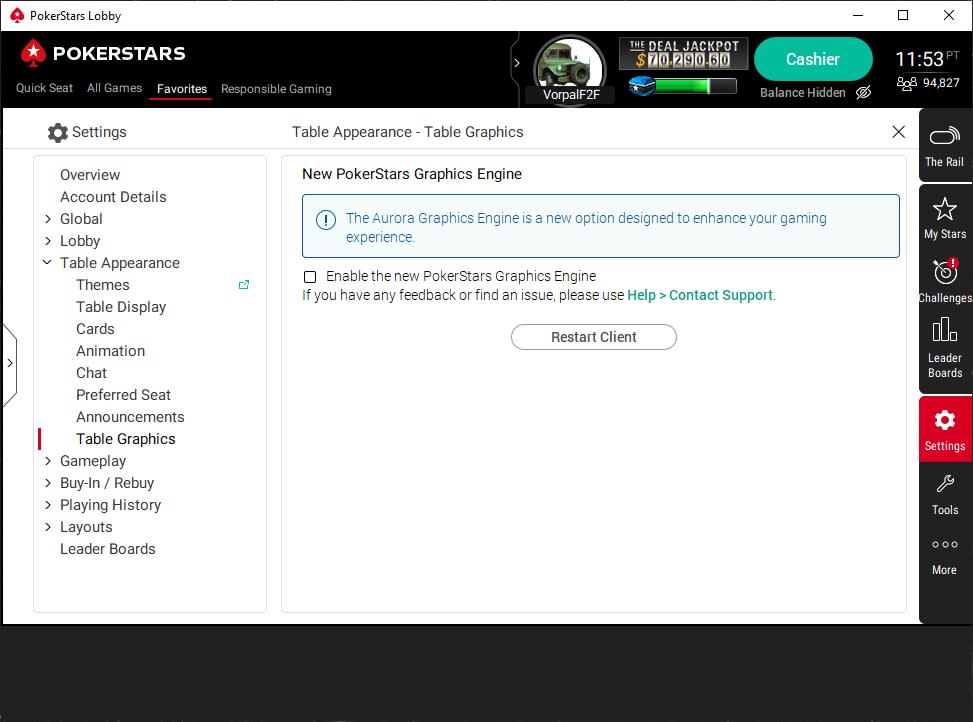973x722 pixels.
Task: Open Help > Contact Support link
Action: tap(700, 295)
